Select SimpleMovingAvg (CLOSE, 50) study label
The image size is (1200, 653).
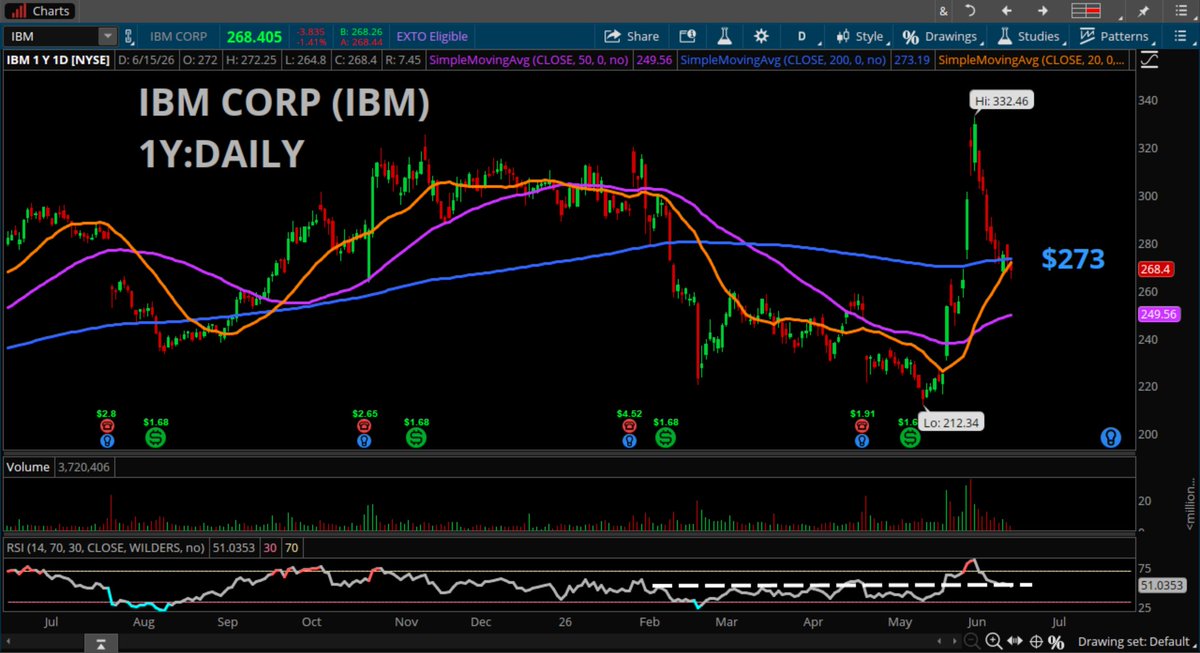tap(529, 60)
